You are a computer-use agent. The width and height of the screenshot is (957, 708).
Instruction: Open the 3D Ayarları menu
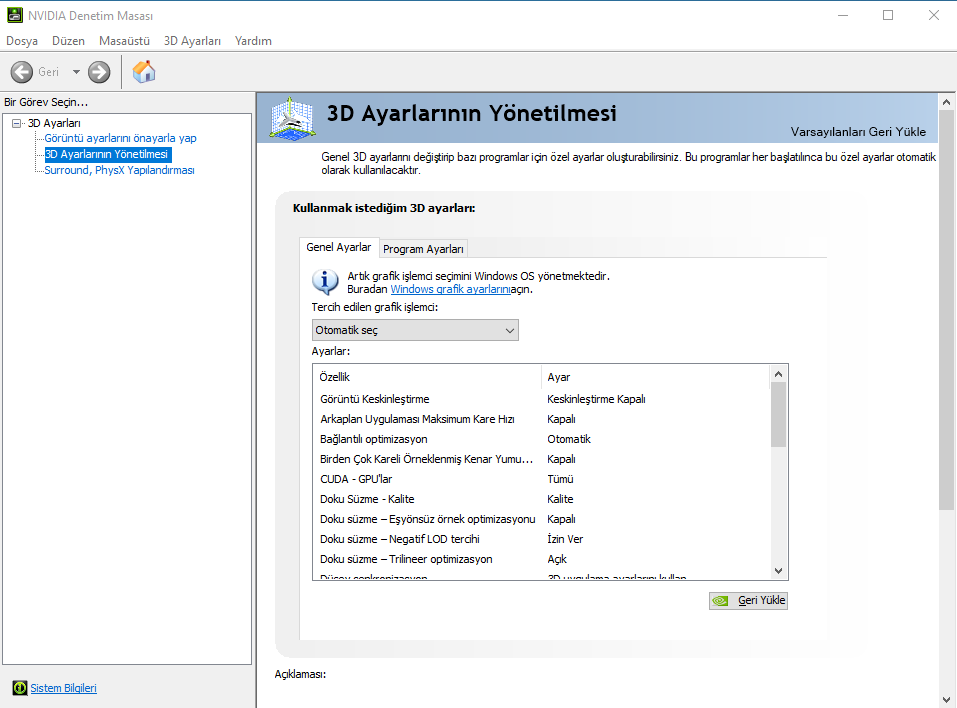click(x=192, y=41)
